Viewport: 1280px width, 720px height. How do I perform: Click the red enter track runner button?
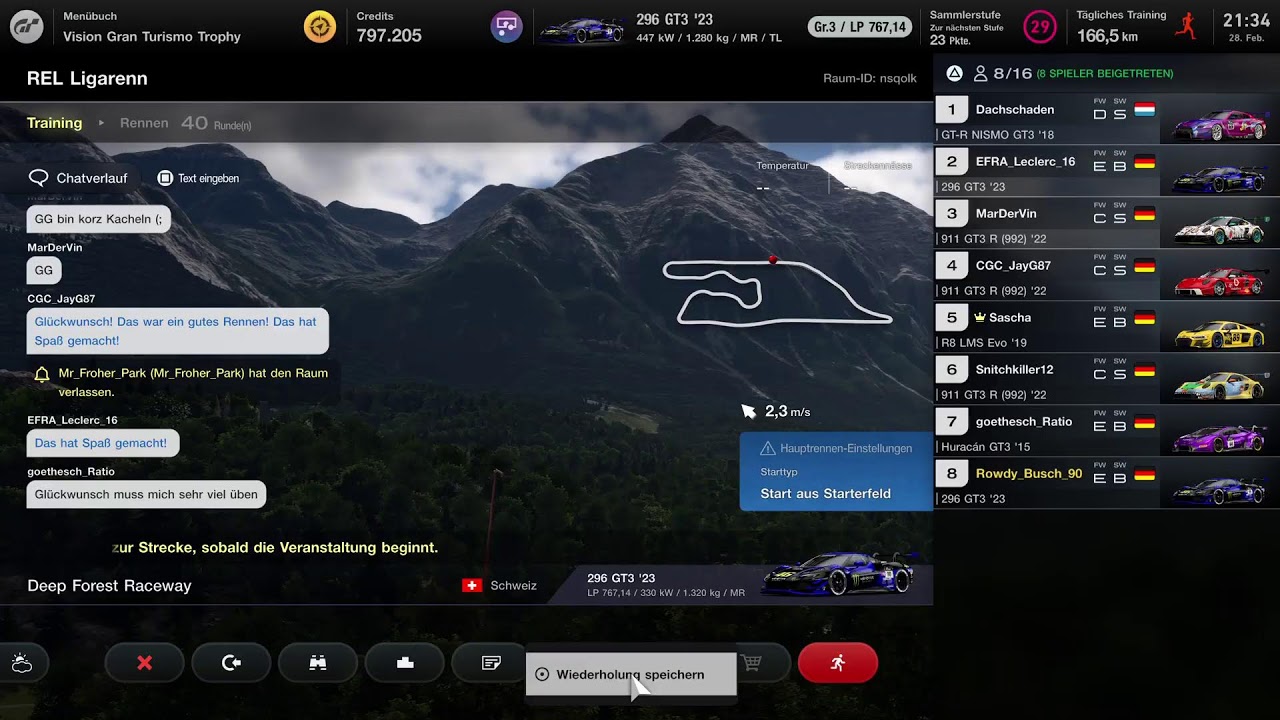pyautogui.click(x=838, y=663)
